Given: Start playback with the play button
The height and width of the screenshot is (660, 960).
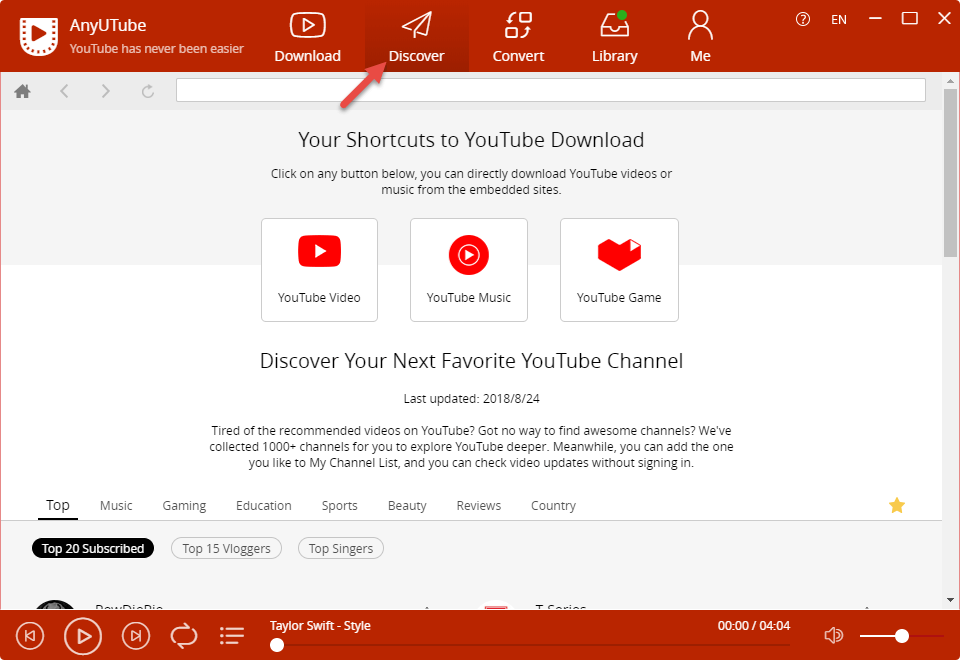Looking at the screenshot, I should pyautogui.click(x=83, y=636).
